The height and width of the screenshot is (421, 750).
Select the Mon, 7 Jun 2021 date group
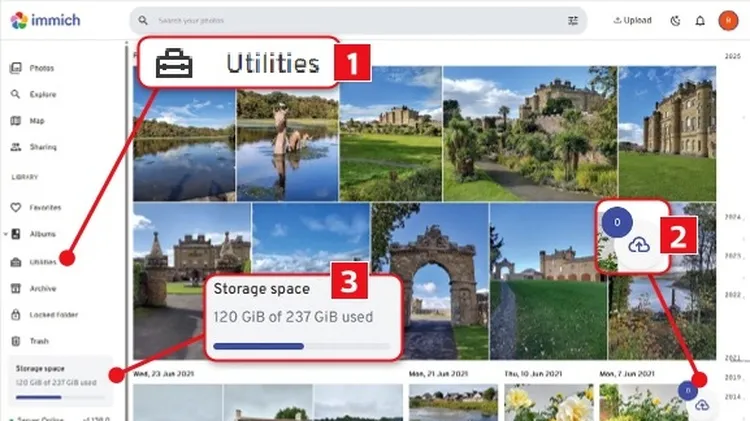[627, 374]
